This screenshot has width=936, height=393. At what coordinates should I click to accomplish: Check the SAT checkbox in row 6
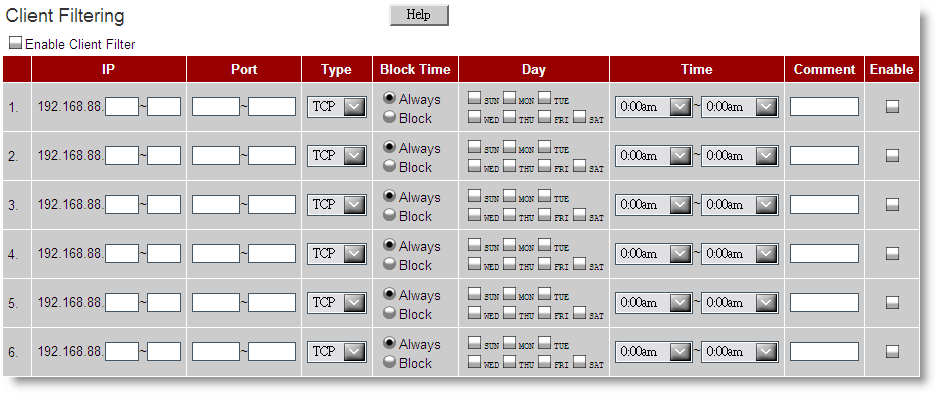click(x=579, y=361)
